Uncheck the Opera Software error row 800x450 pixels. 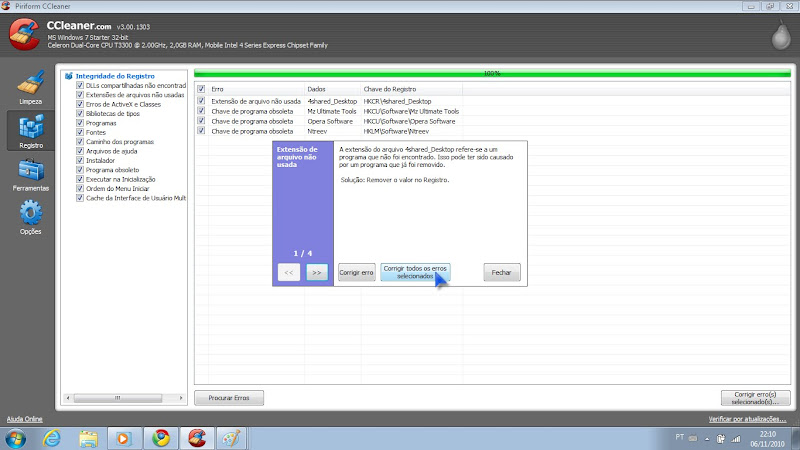pyautogui.click(x=202, y=121)
